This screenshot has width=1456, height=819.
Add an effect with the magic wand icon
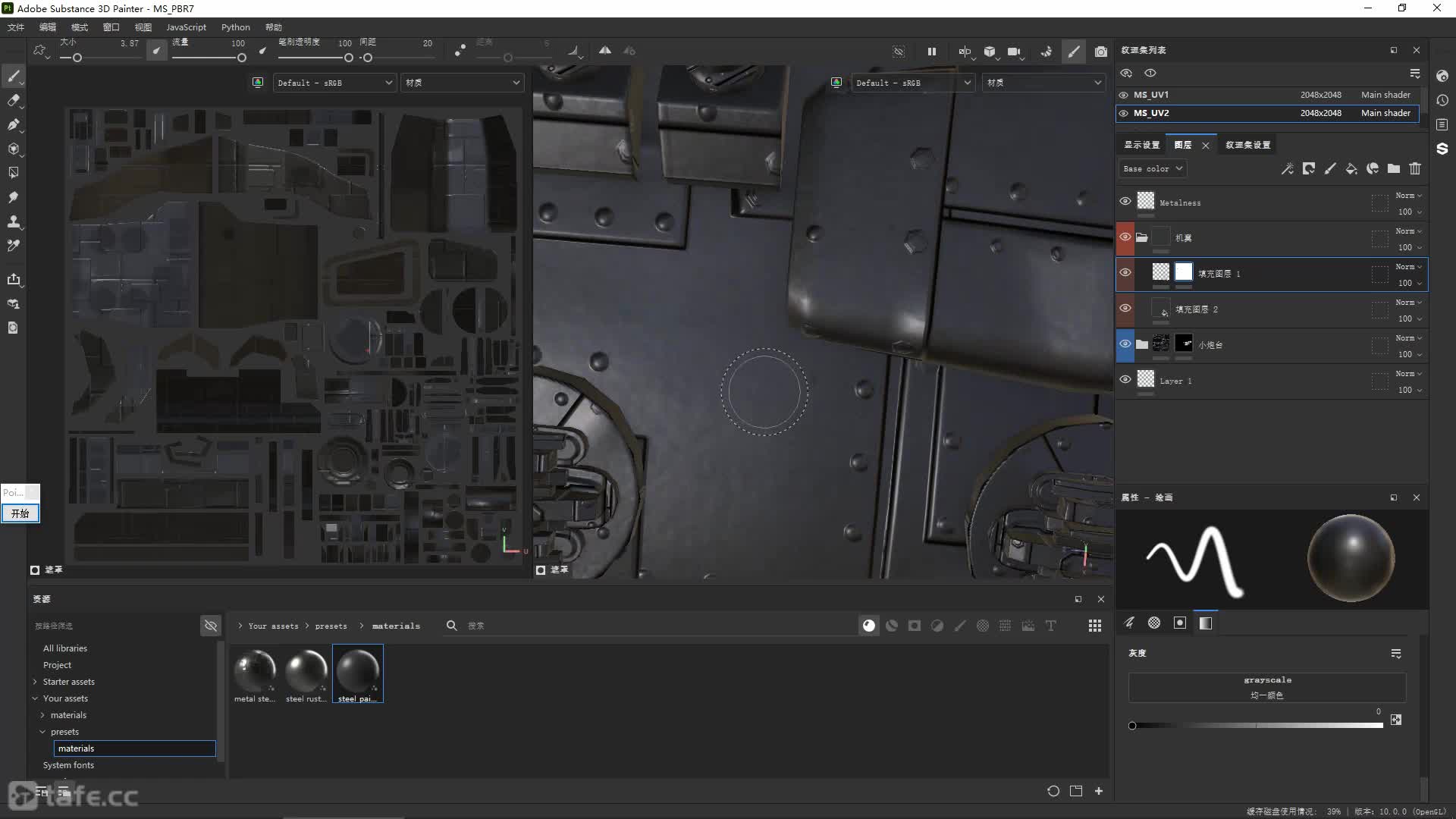[x=1288, y=168]
